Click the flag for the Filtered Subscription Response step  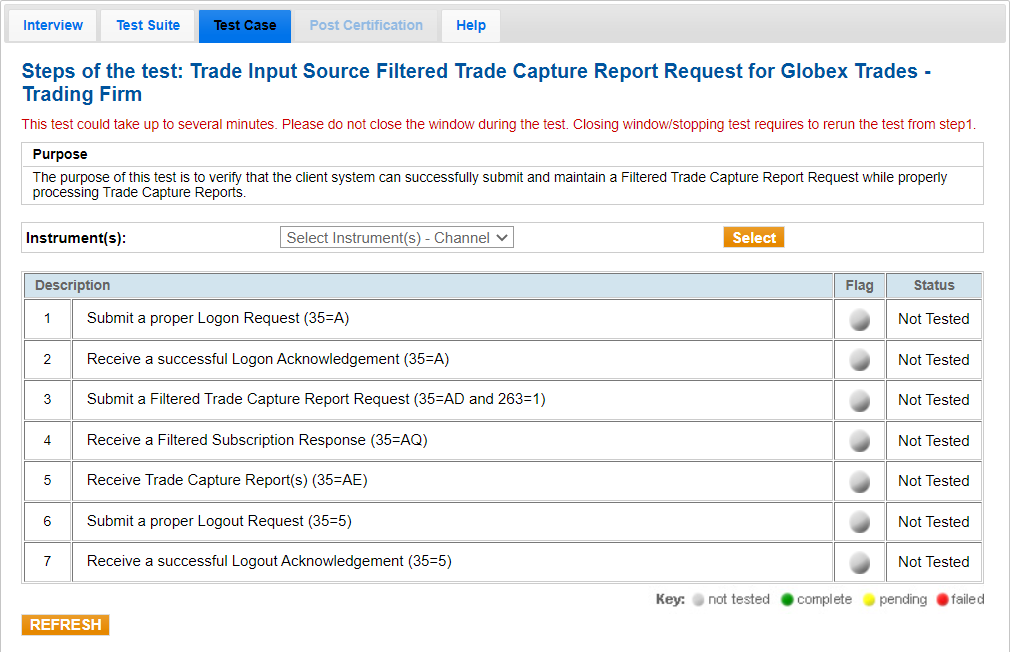pyautogui.click(x=859, y=440)
